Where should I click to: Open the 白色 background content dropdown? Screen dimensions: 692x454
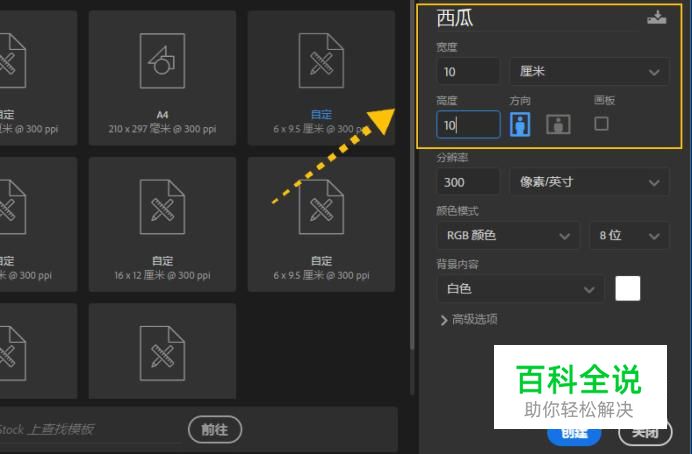click(x=520, y=289)
